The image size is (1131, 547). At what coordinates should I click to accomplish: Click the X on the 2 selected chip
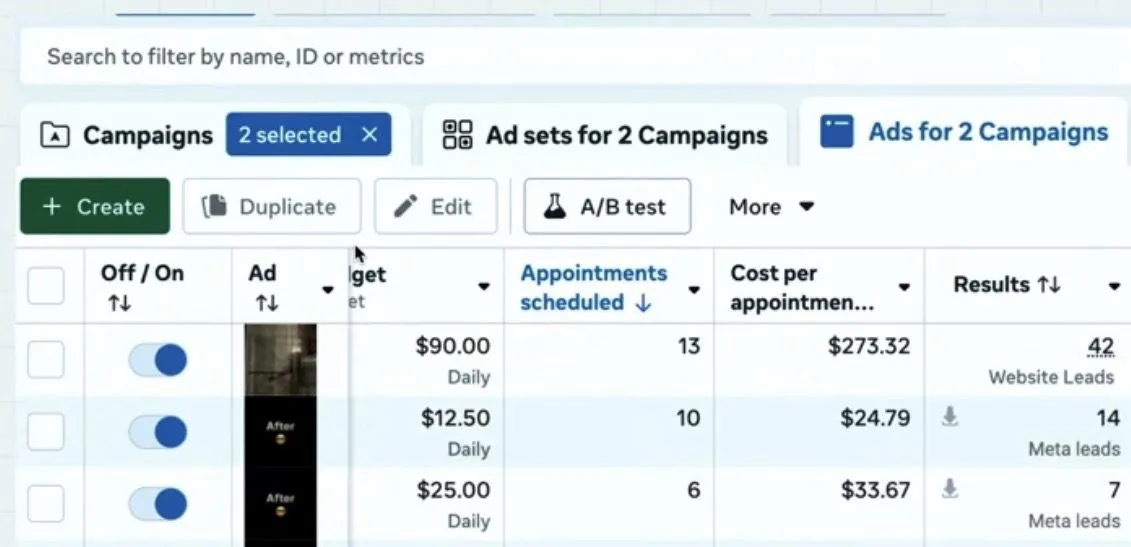(x=369, y=135)
